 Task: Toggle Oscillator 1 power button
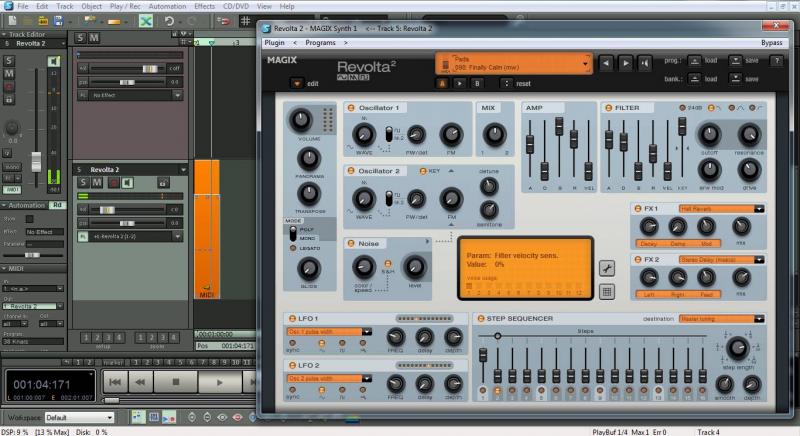point(351,108)
